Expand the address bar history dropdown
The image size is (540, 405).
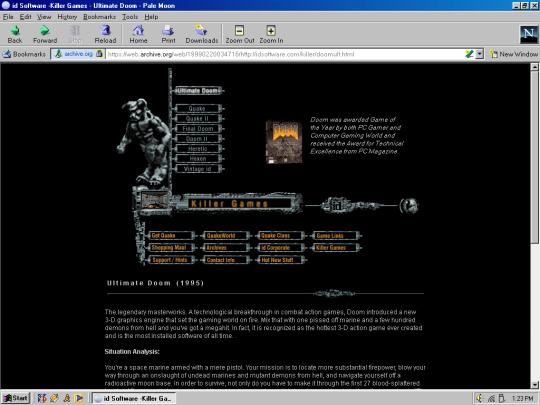(479, 54)
